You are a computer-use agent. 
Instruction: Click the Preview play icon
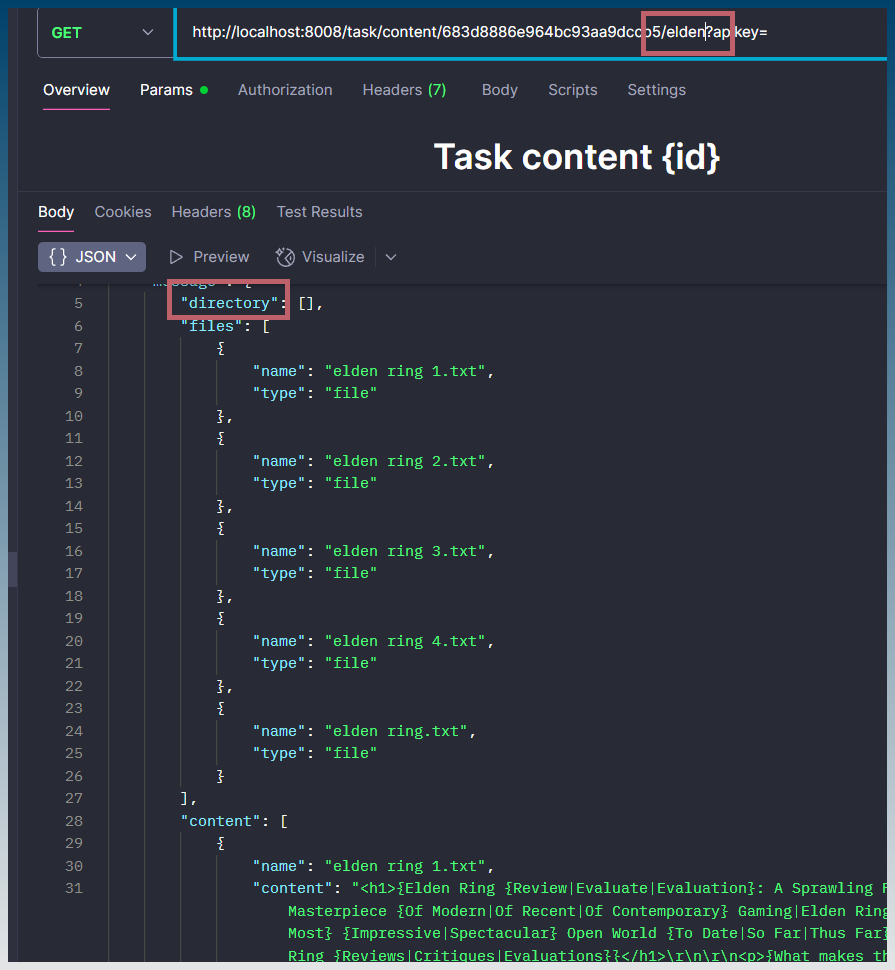(x=176, y=257)
